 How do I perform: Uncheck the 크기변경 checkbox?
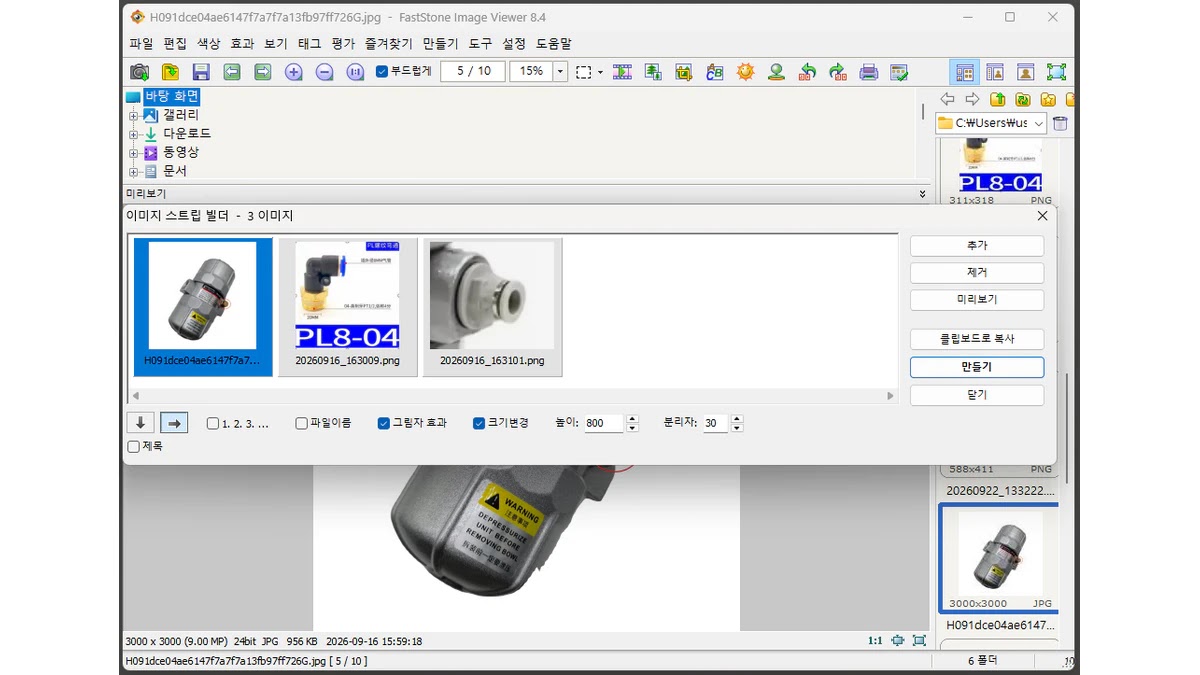(479, 424)
